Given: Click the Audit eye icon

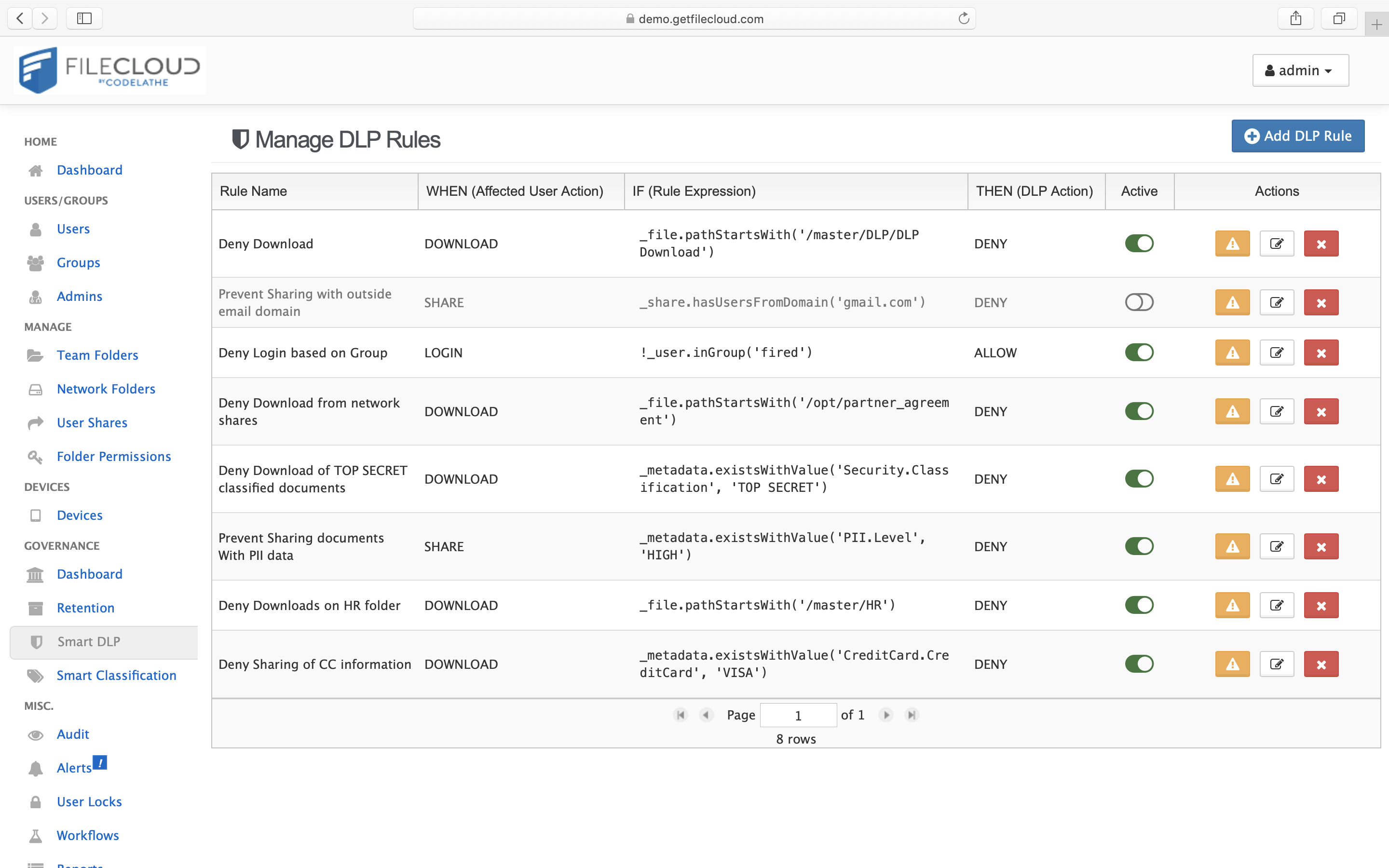Looking at the screenshot, I should [36, 734].
